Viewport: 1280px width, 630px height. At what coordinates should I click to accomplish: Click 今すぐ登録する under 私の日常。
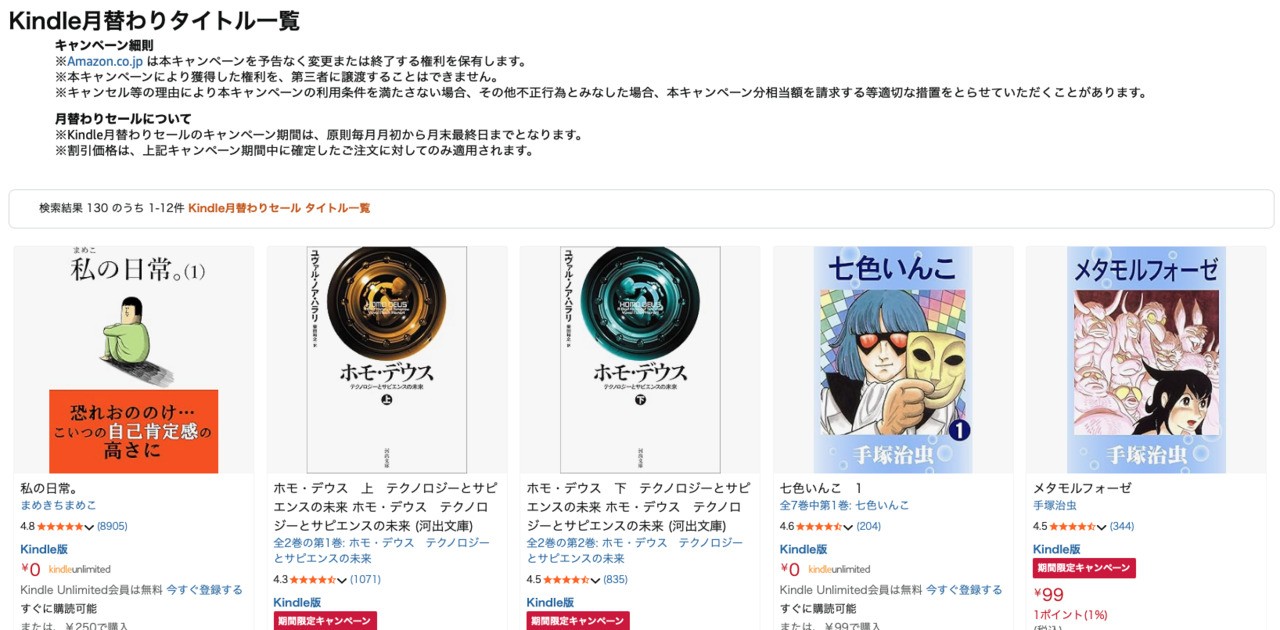point(204,590)
